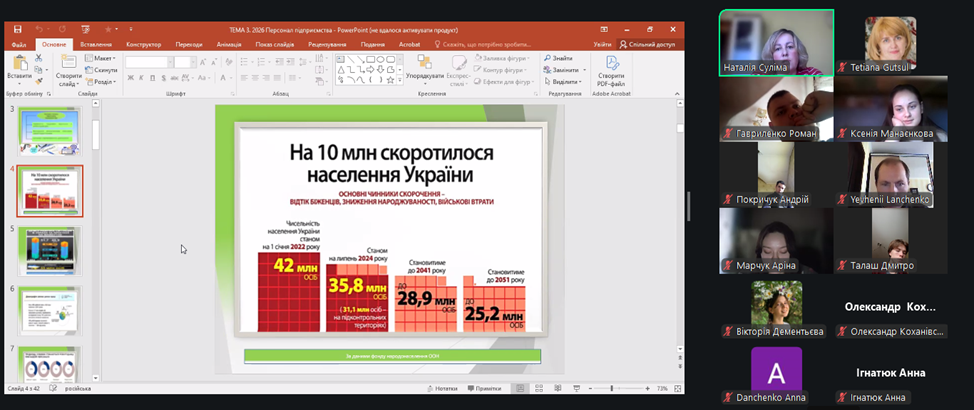
Task: Enable normal view in status bar
Action: point(520,388)
